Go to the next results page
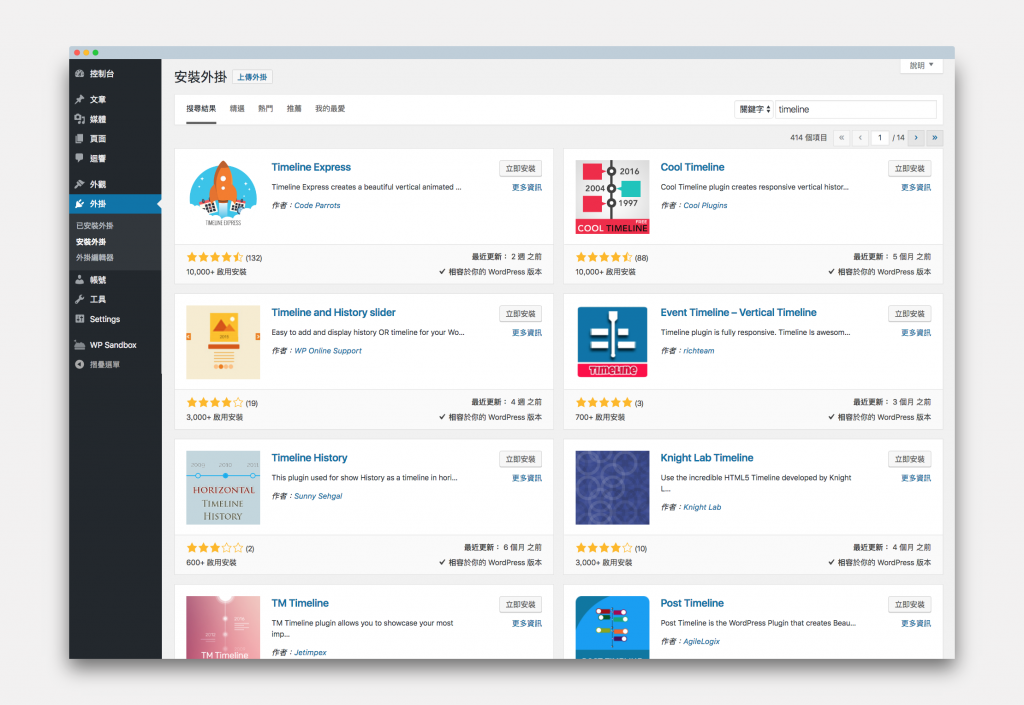1024x705 pixels. (916, 138)
